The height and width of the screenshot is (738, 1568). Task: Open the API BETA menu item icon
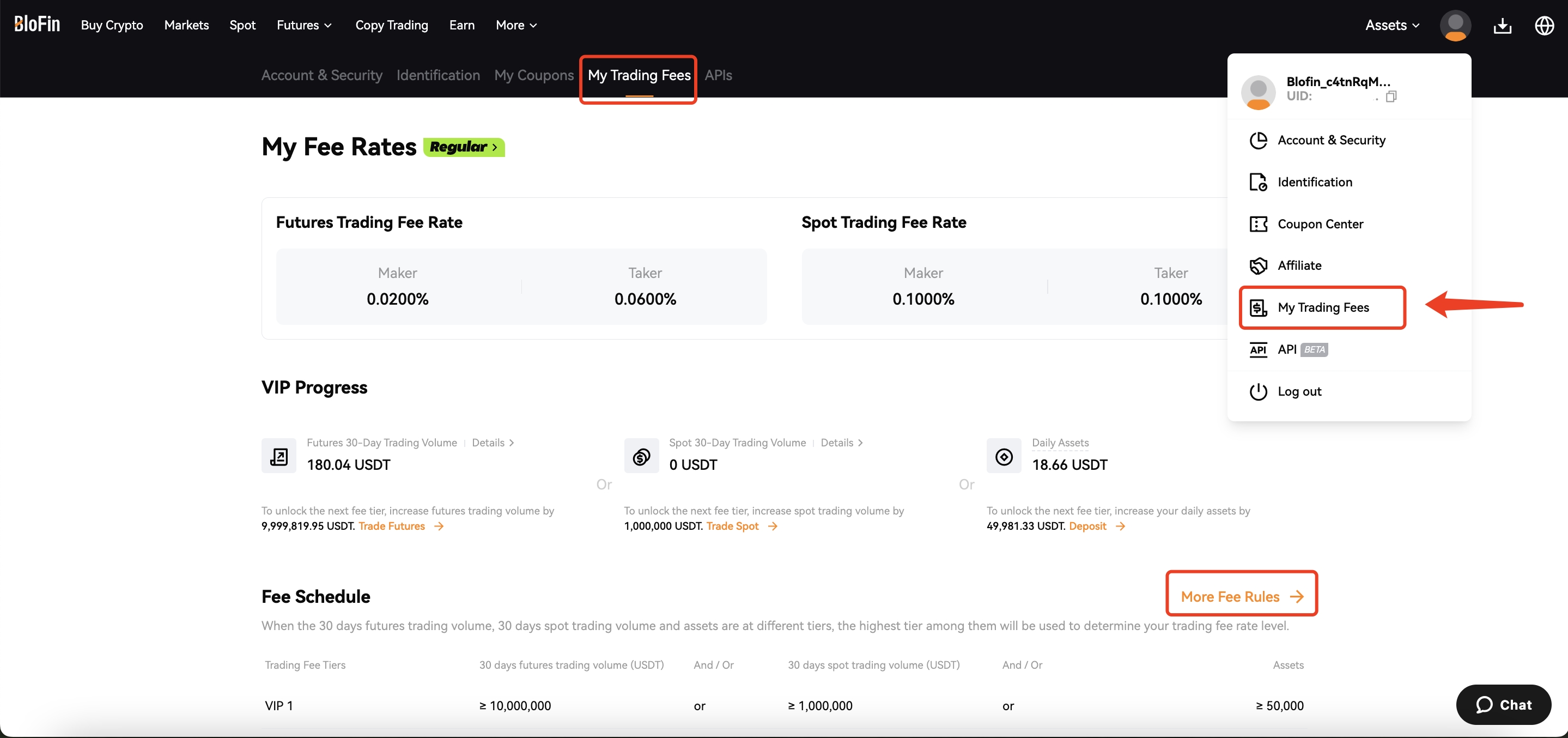1258,349
